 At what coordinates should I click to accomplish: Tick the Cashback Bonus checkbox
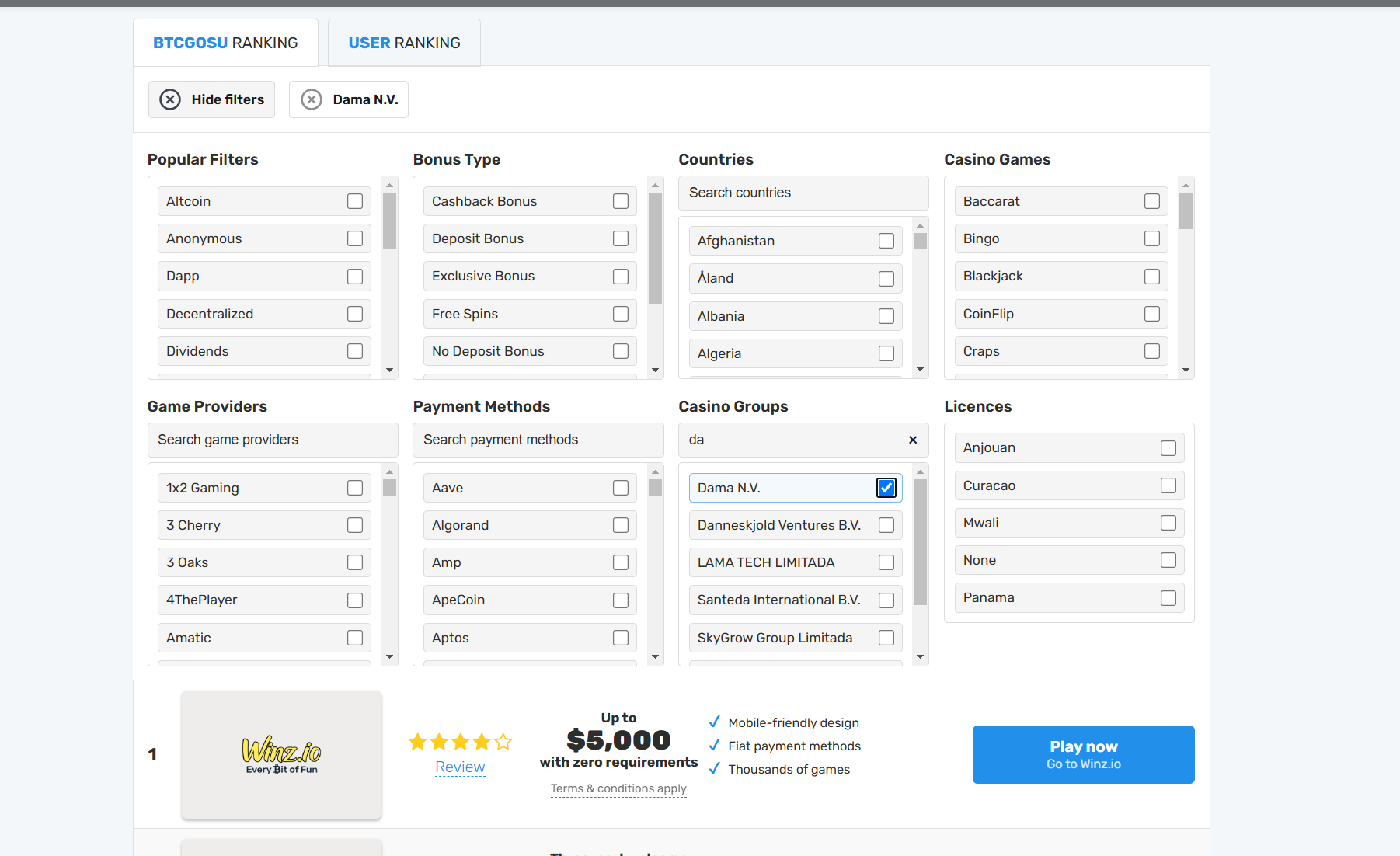[x=621, y=201]
